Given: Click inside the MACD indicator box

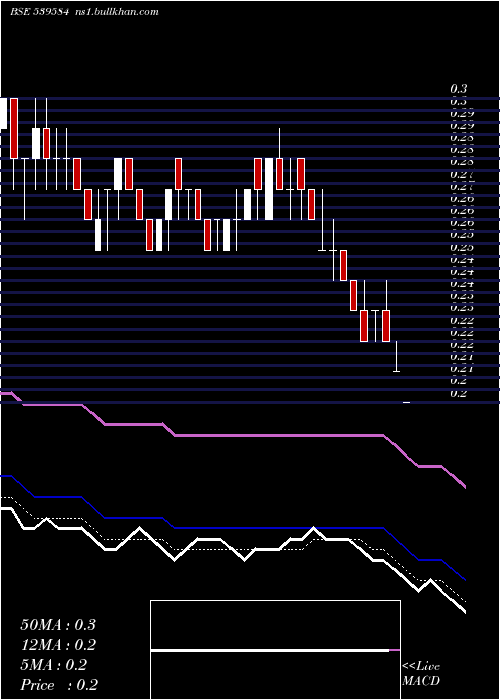Looking at the screenshot, I should coord(275,650).
